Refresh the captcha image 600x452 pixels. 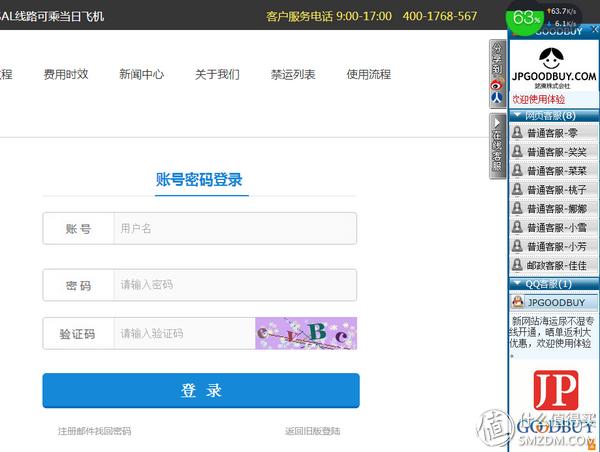click(x=306, y=333)
